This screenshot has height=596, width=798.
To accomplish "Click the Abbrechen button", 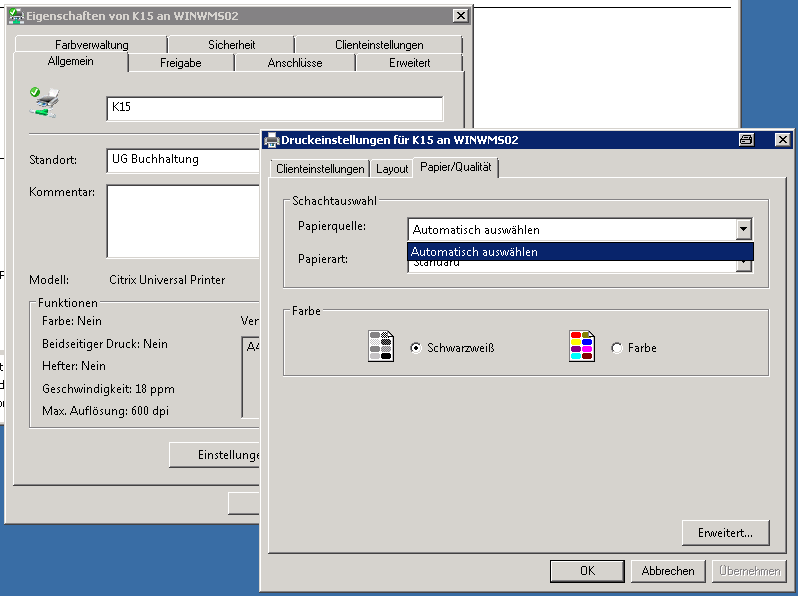I will 668,571.
